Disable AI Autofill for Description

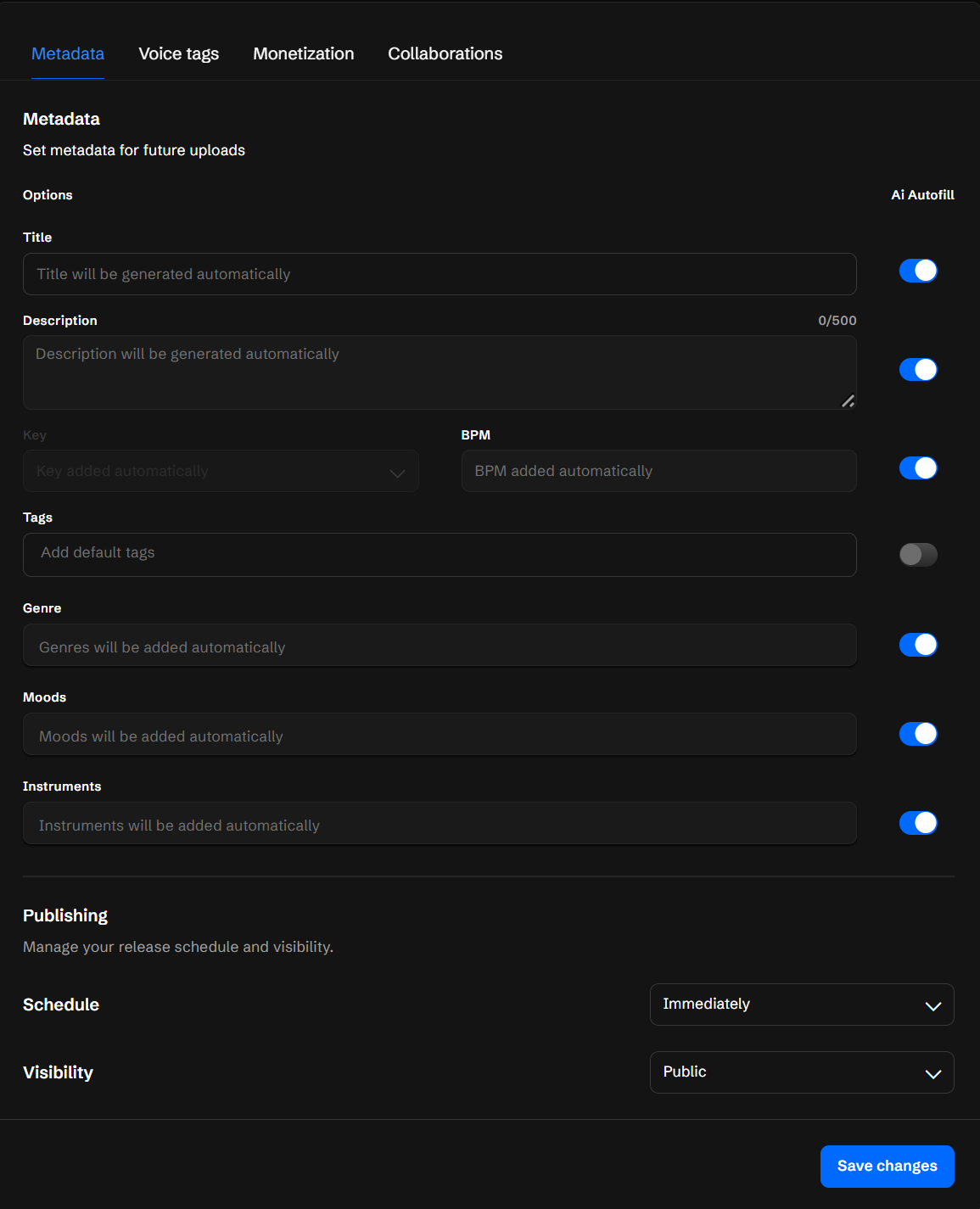[918, 370]
